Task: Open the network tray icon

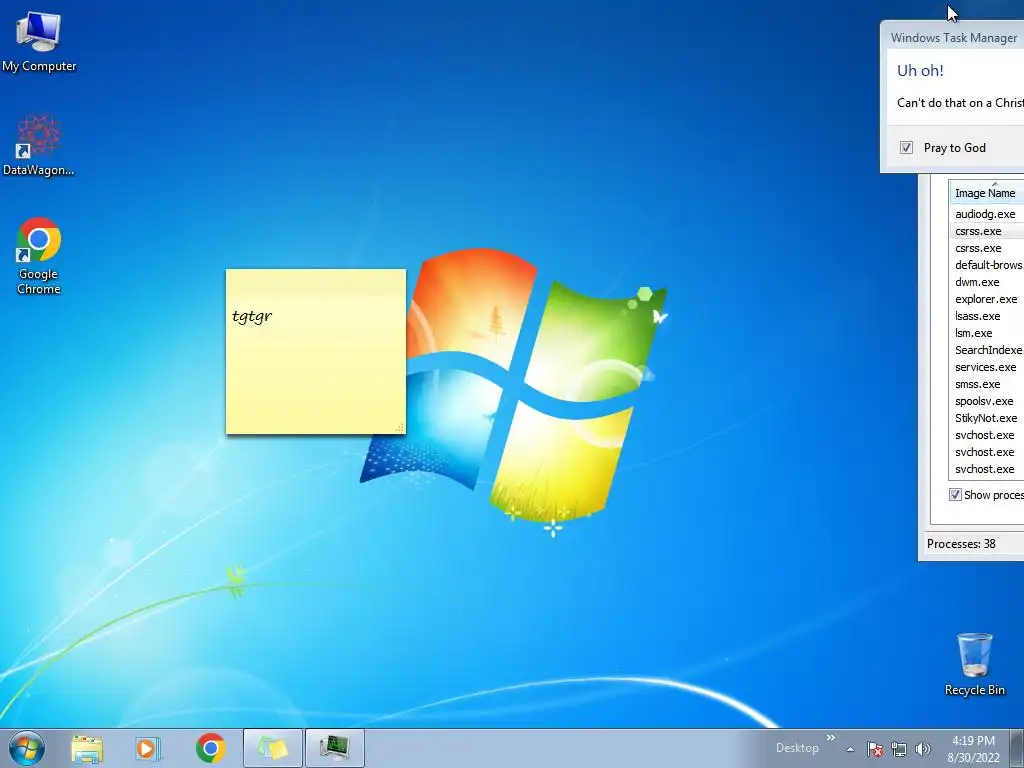Action: coord(899,749)
